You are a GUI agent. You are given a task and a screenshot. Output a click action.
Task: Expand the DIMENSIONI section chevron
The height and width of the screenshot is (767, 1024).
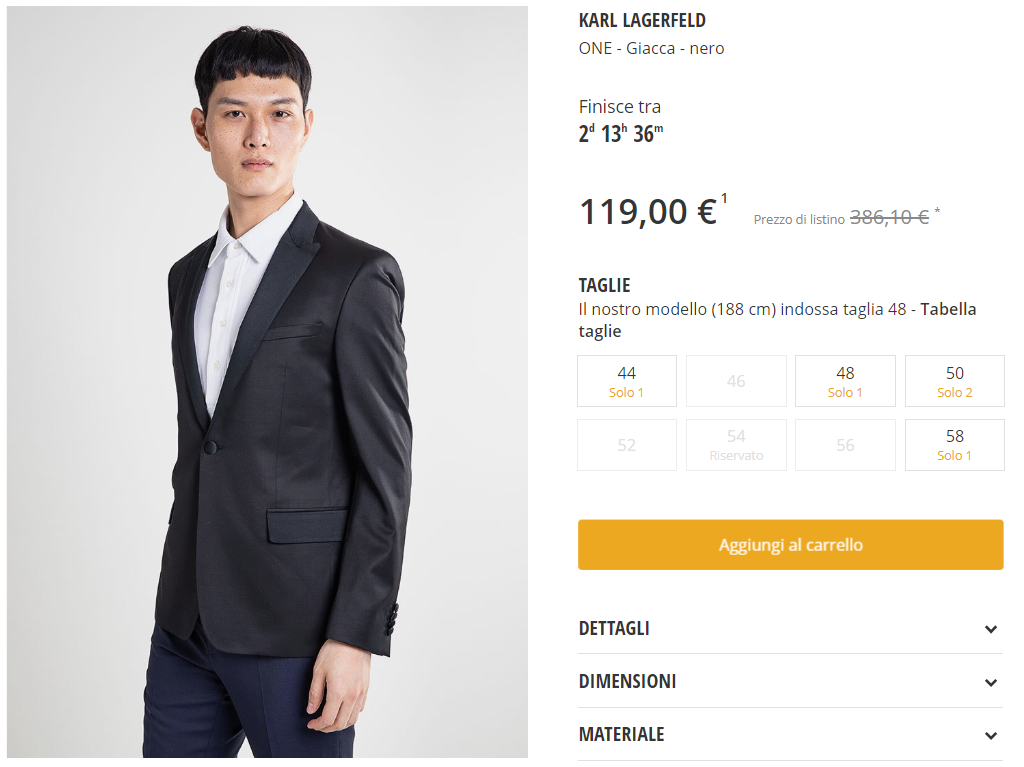click(x=990, y=682)
